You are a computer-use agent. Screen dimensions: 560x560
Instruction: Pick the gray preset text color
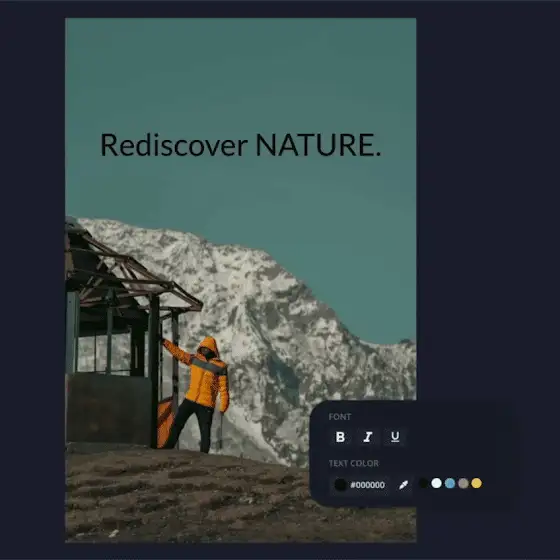(463, 483)
